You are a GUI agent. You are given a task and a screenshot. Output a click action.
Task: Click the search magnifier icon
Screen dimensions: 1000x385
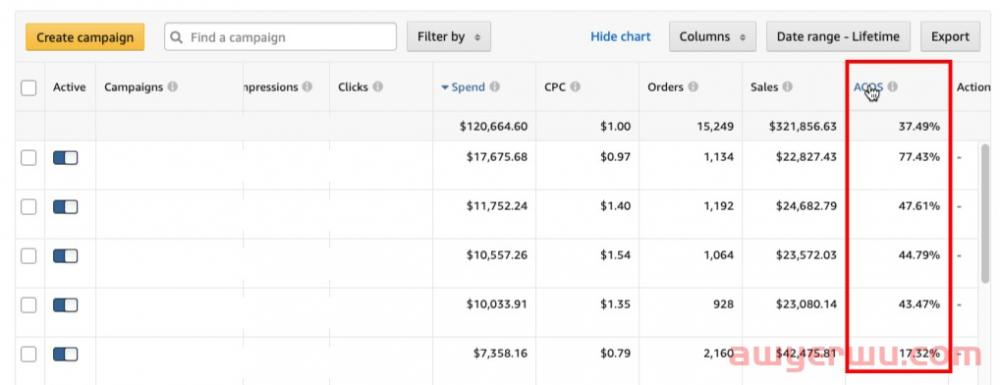(x=177, y=38)
